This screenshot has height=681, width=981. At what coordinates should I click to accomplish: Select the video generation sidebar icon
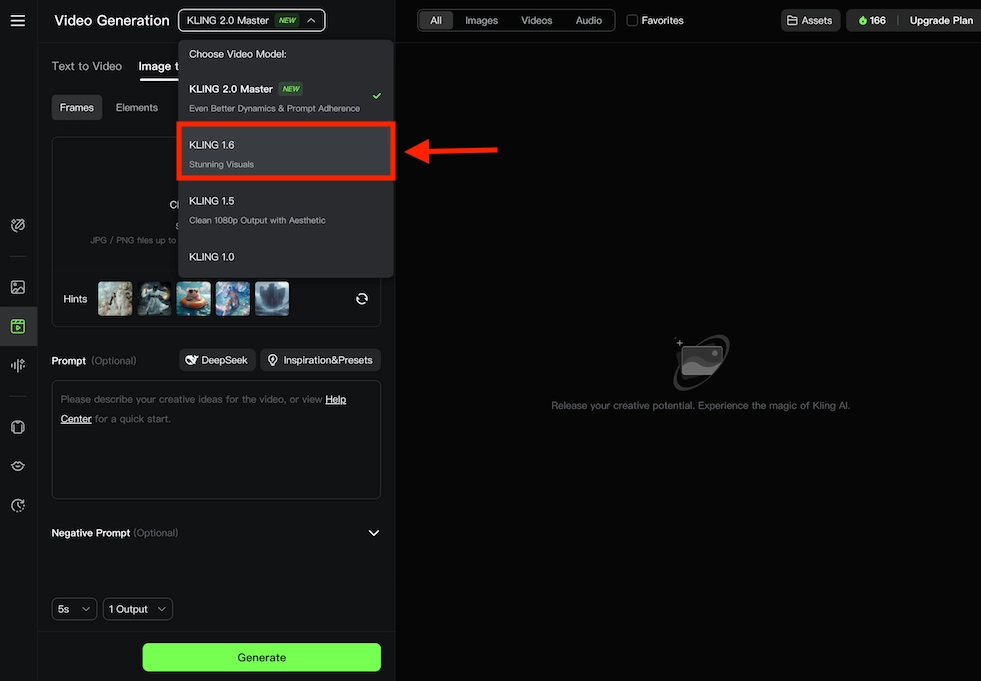[x=18, y=326]
